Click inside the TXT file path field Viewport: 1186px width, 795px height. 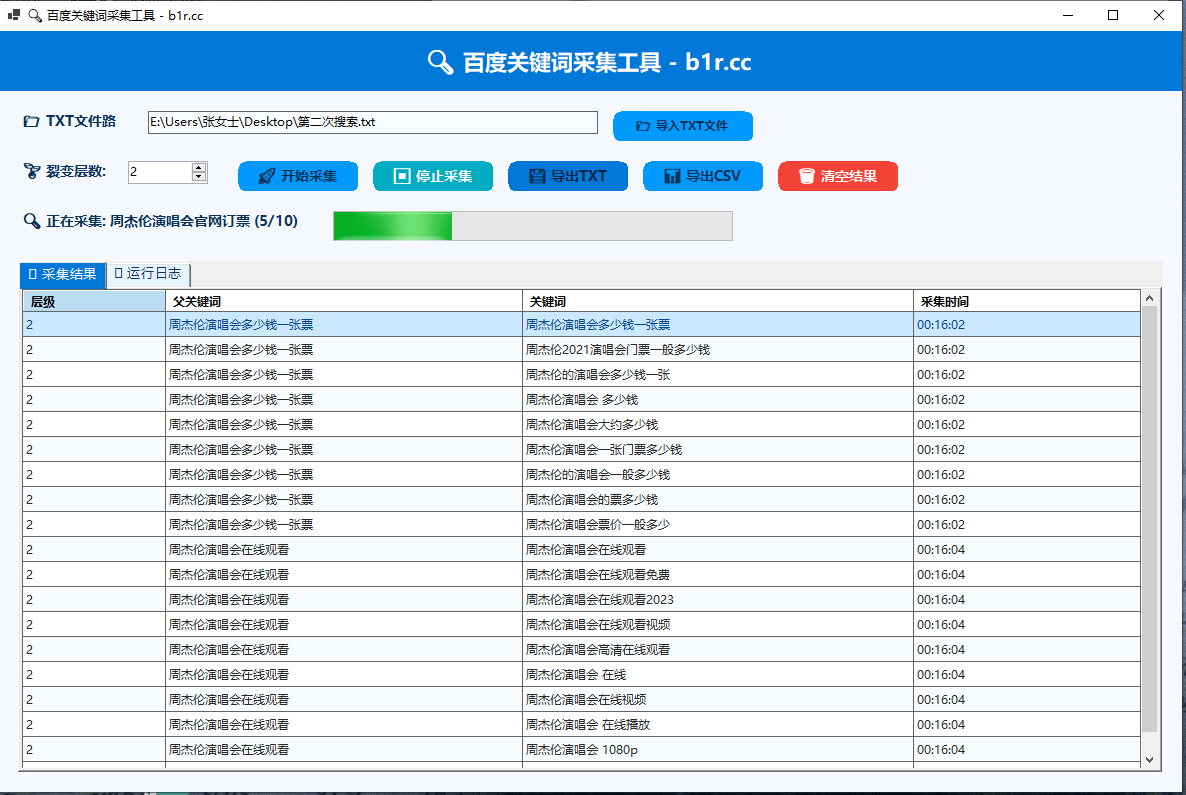372,123
